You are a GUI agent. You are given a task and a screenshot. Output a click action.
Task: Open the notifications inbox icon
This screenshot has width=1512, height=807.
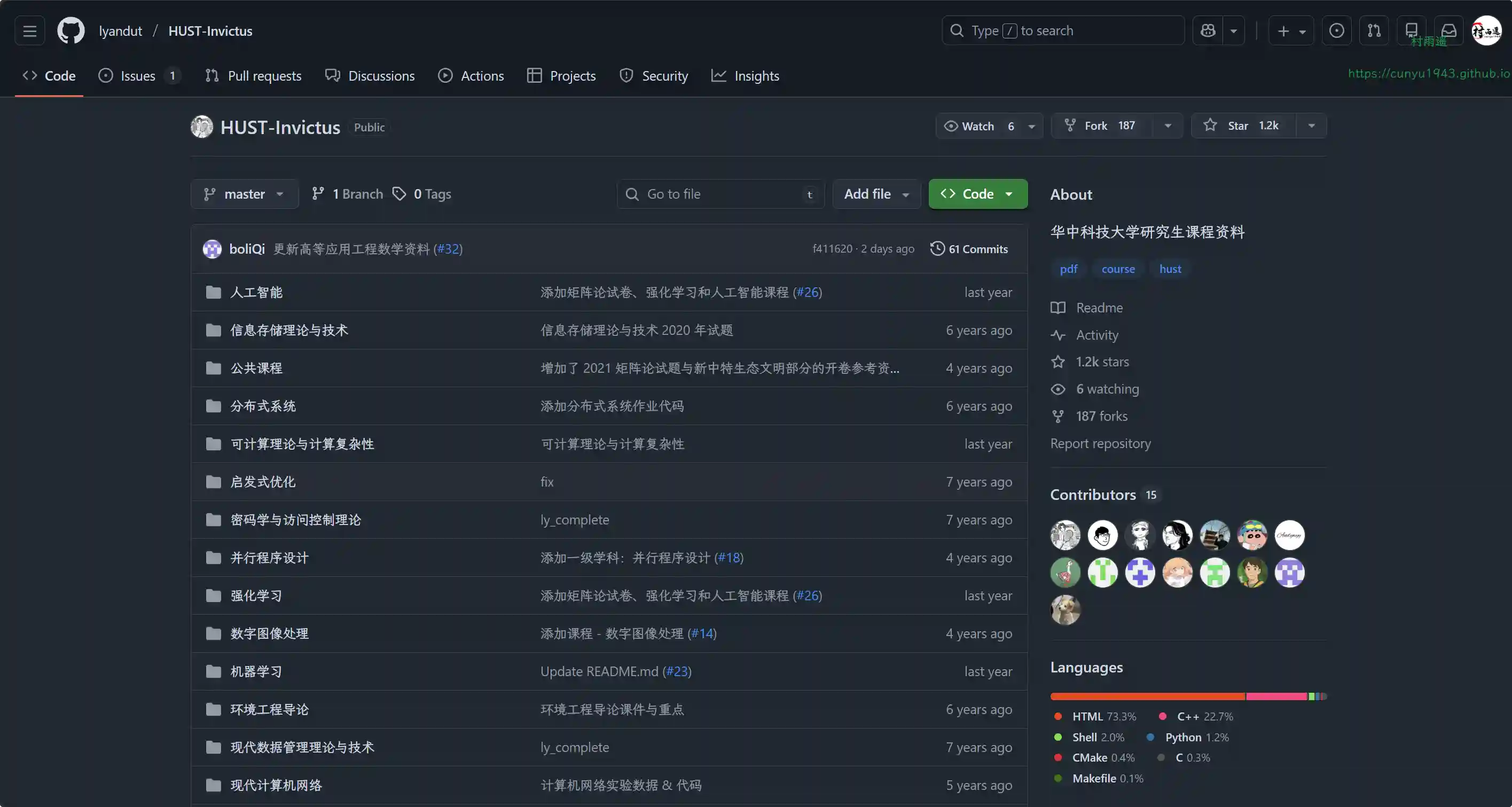pos(1448,30)
